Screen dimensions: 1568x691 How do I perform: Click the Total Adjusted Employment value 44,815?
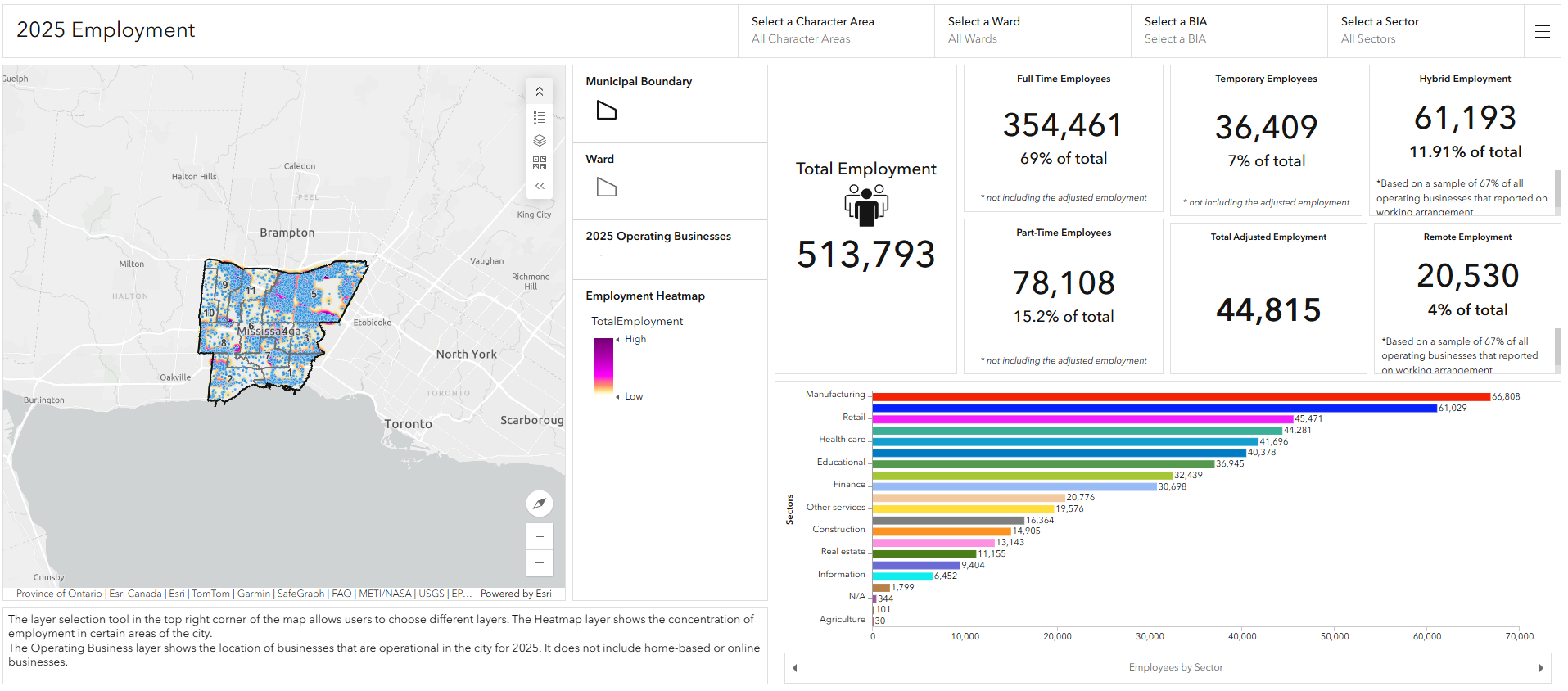(x=1268, y=310)
